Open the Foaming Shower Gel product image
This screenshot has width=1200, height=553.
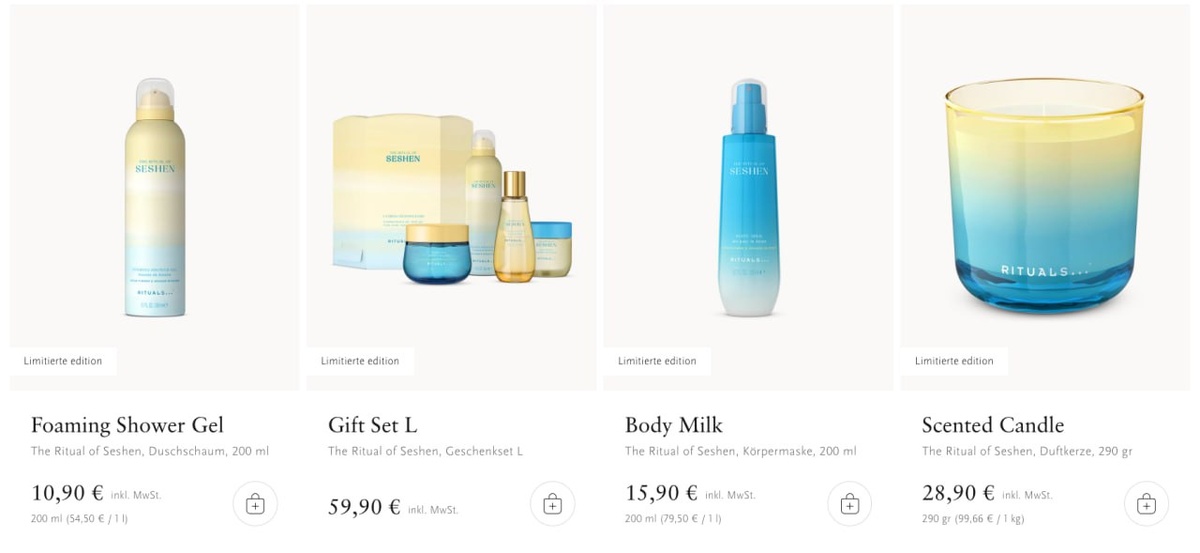point(155,197)
